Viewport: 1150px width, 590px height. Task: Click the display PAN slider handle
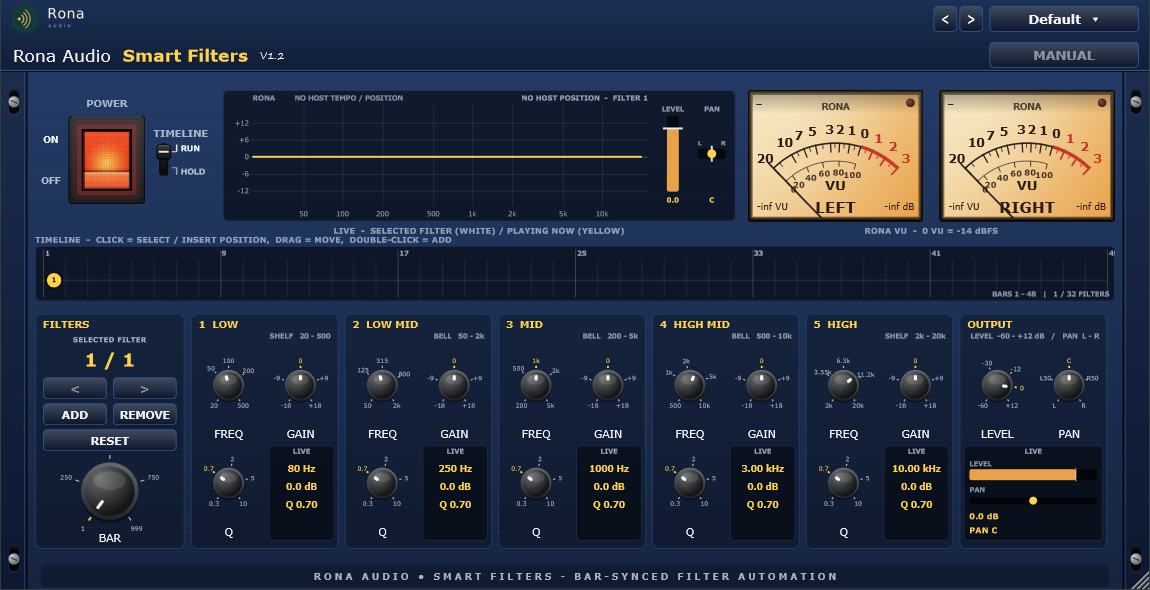pyautogui.click(x=711, y=153)
